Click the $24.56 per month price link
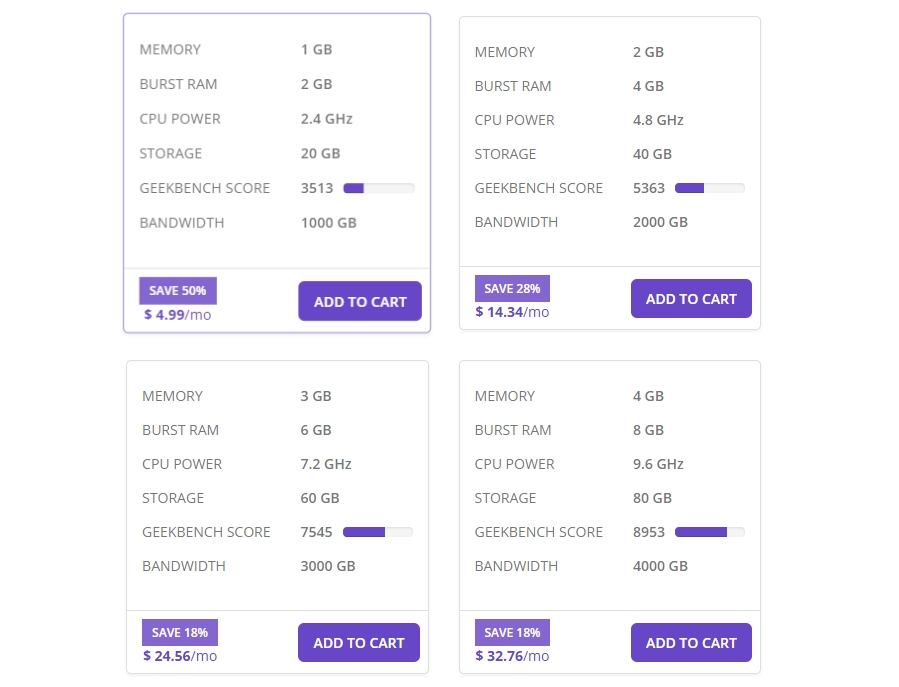Screen dimensions: 899x687 pyautogui.click(x=179, y=656)
